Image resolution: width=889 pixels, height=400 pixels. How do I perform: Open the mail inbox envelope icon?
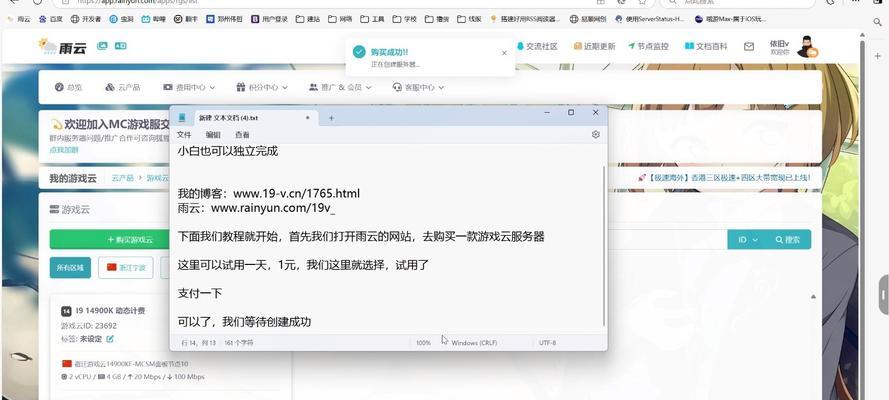tap(749, 46)
